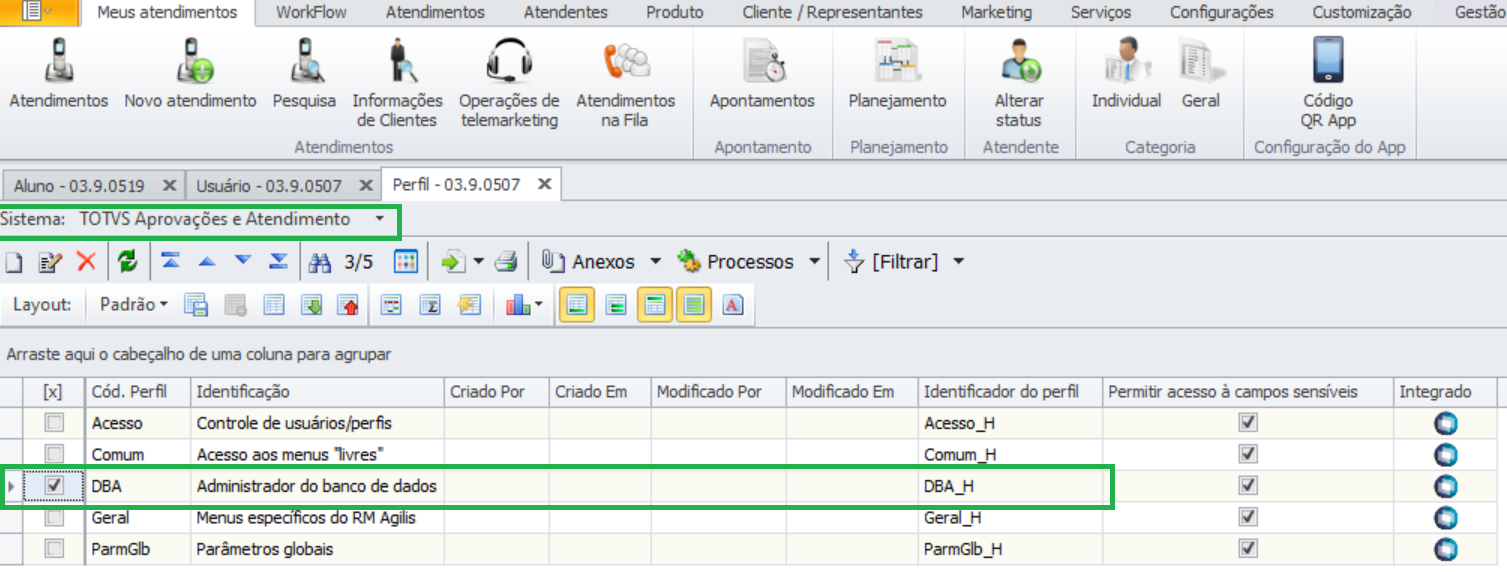This screenshot has width=1507, height=572.
Task: Select the Individual category
Action: tap(1126, 74)
